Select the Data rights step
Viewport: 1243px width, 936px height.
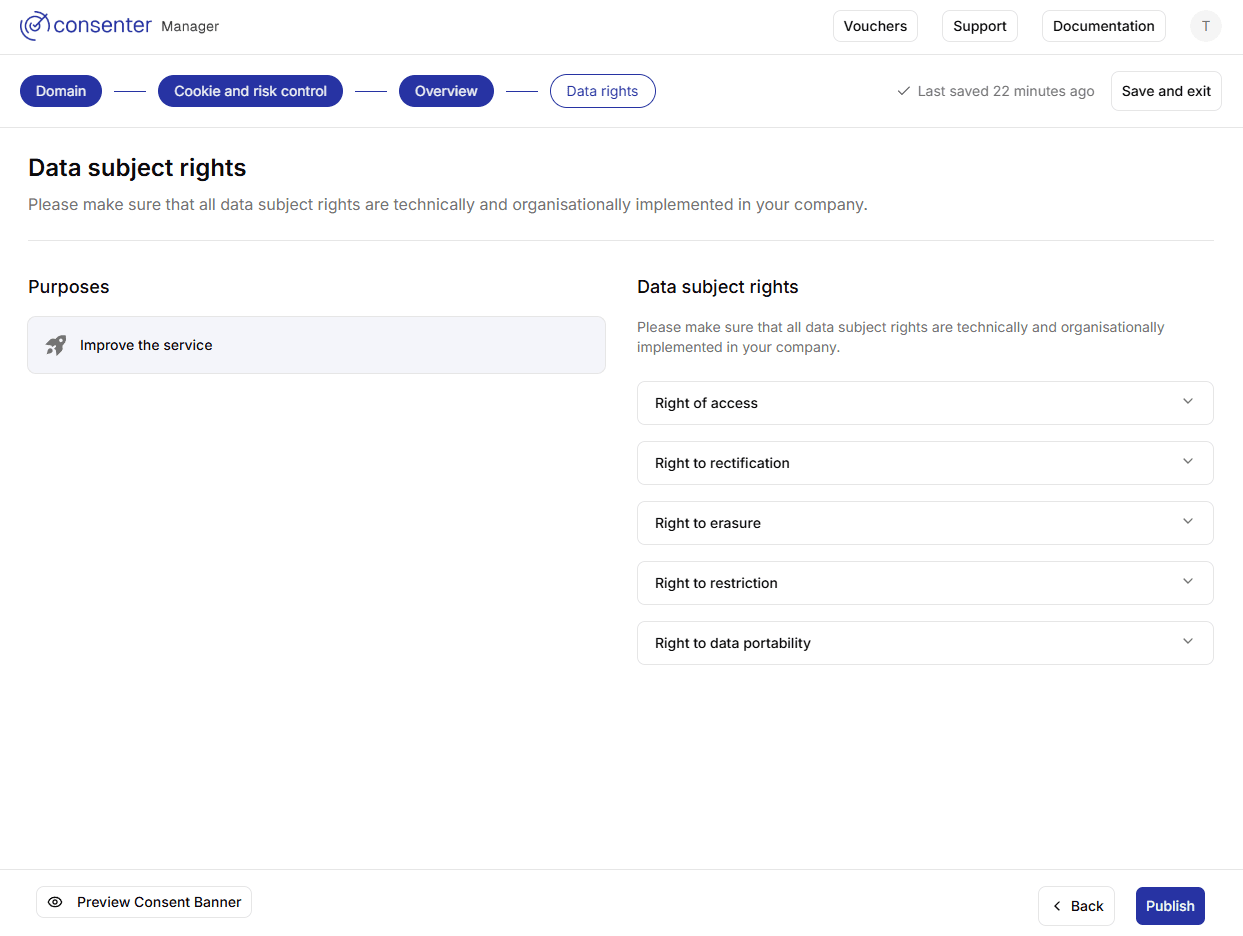602,90
